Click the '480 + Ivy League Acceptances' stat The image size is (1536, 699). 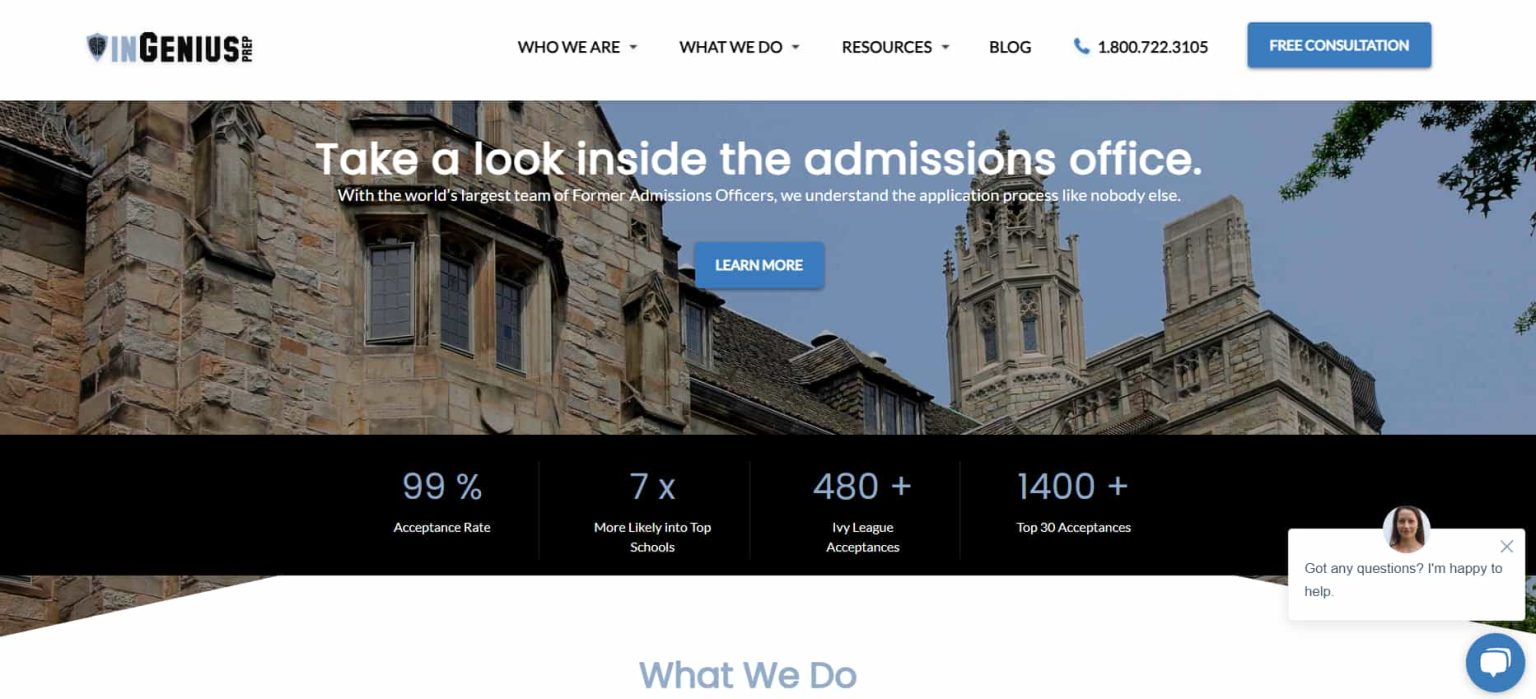pyautogui.click(x=861, y=505)
